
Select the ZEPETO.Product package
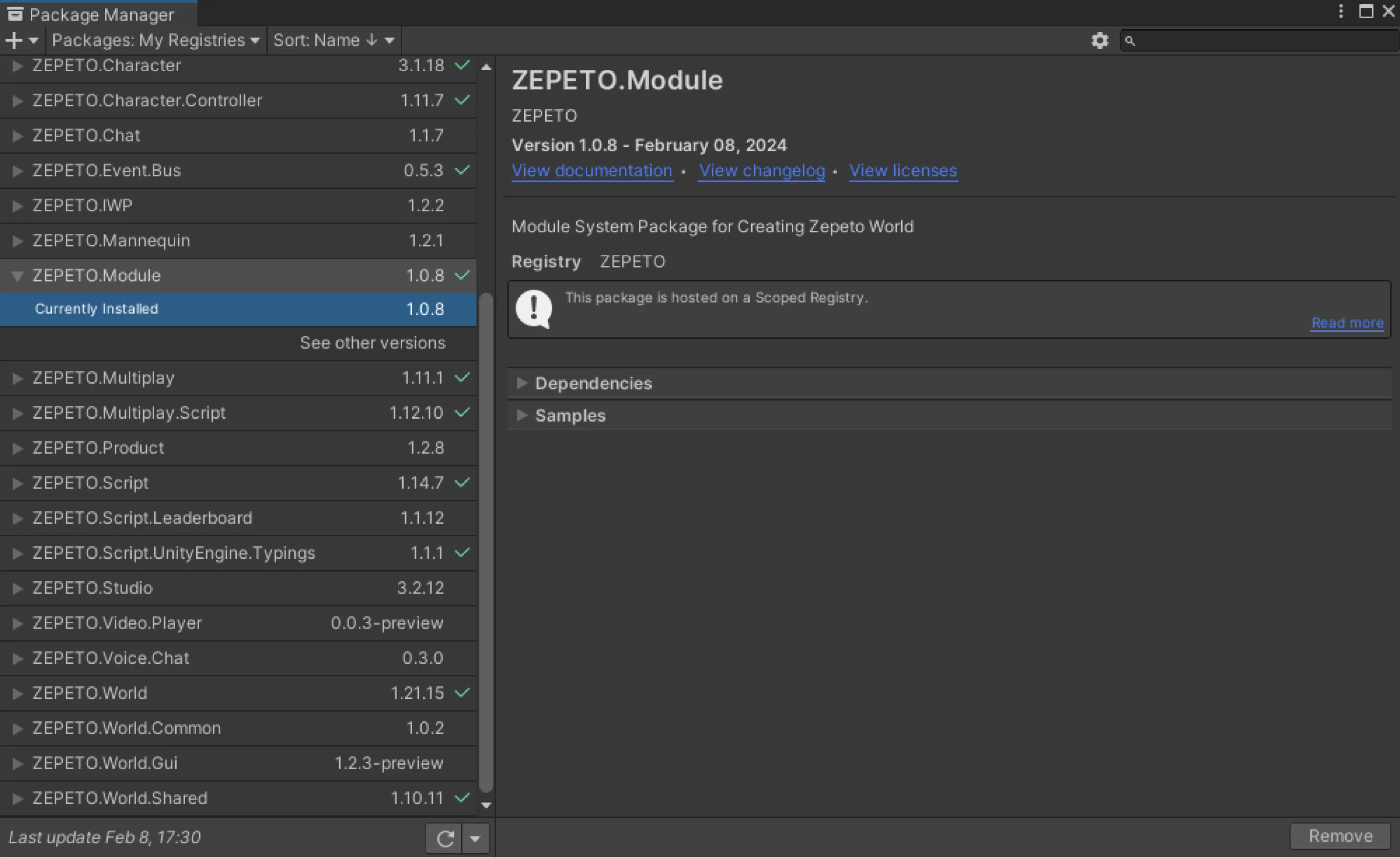(238, 448)
